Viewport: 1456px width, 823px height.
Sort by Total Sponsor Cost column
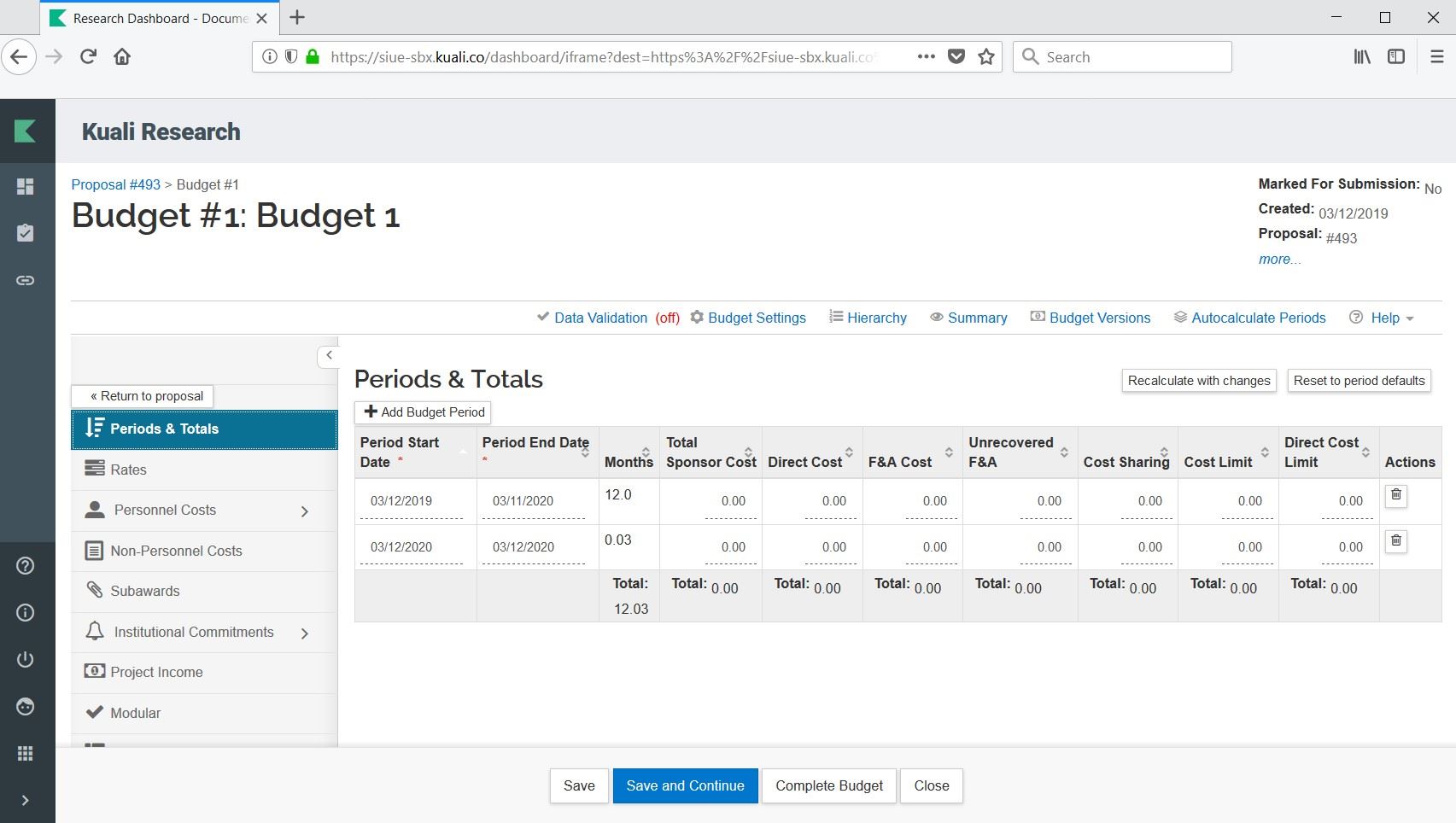pos(748,452)
